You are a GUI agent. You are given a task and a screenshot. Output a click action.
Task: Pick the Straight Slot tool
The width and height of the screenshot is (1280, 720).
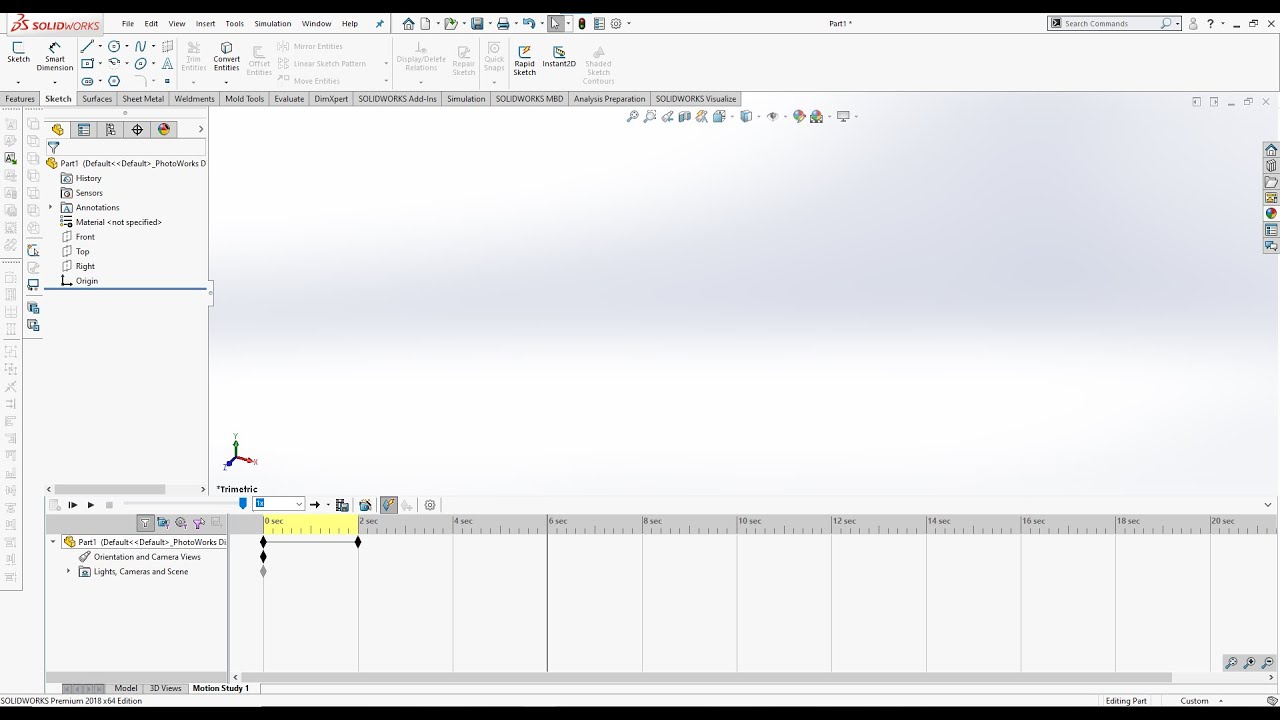(87, 81)
